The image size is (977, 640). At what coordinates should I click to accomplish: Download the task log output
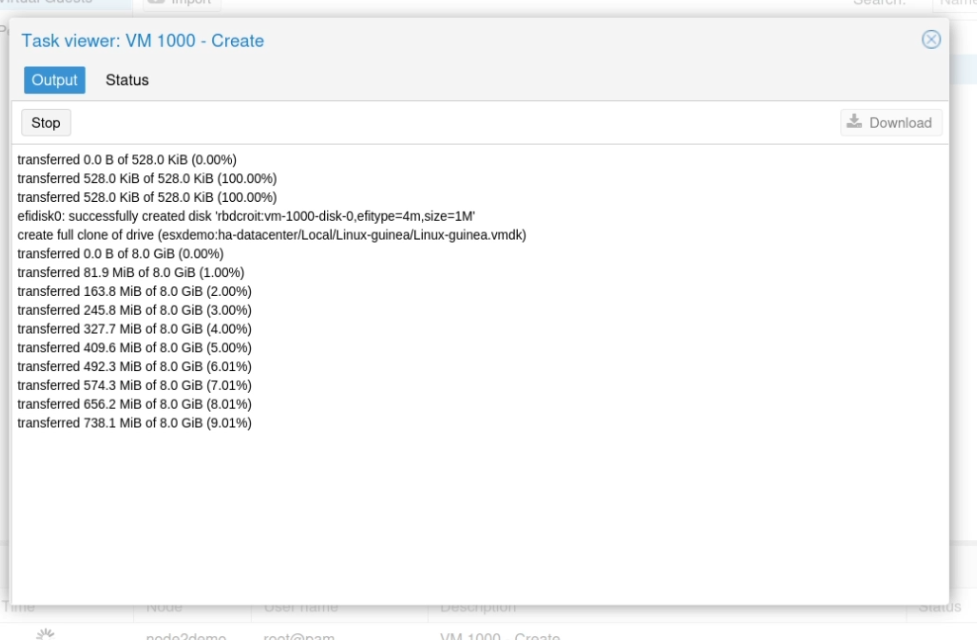pyautogui.click(x=891, y=123)
